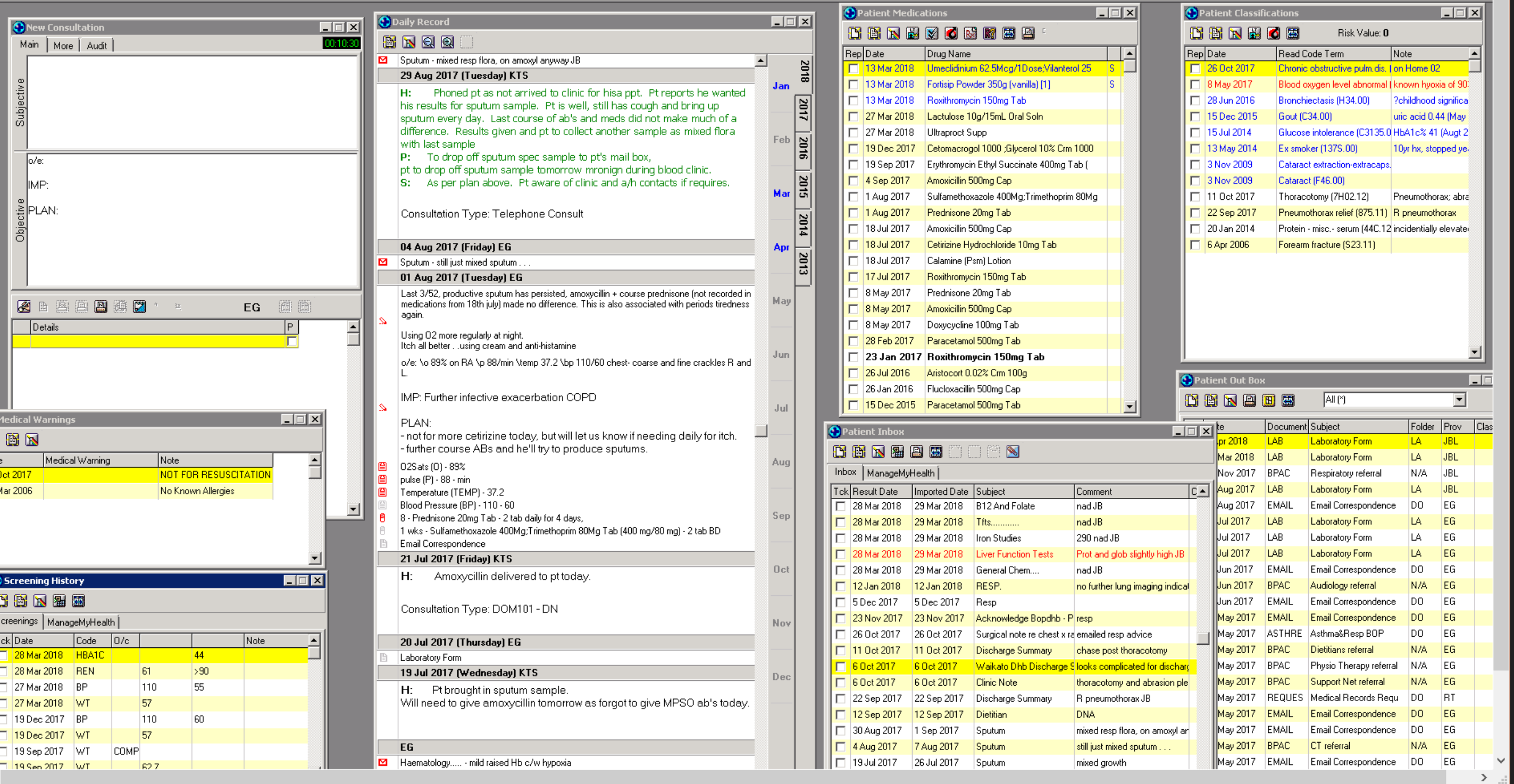
Task: Click the blue checkmark icon in Medications toolbar
Action: (x=932, y=33)
